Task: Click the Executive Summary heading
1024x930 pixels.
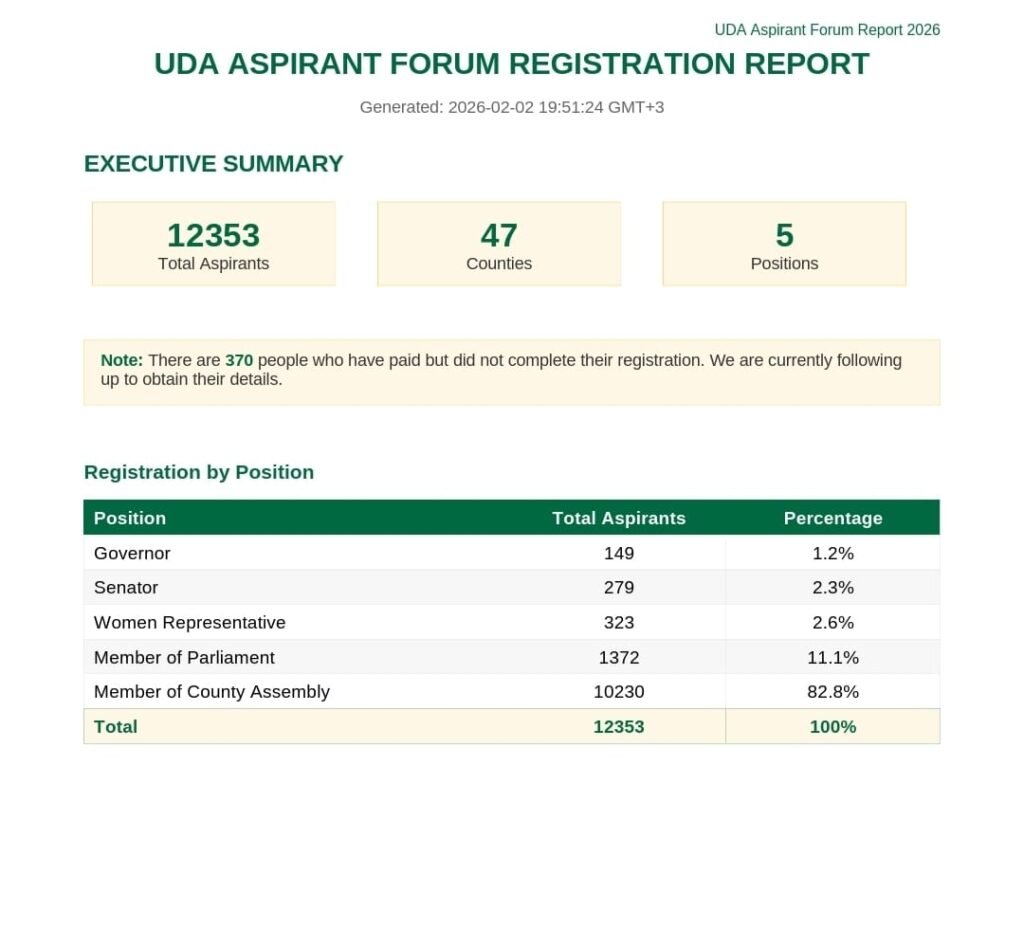Action: (213, 164)
